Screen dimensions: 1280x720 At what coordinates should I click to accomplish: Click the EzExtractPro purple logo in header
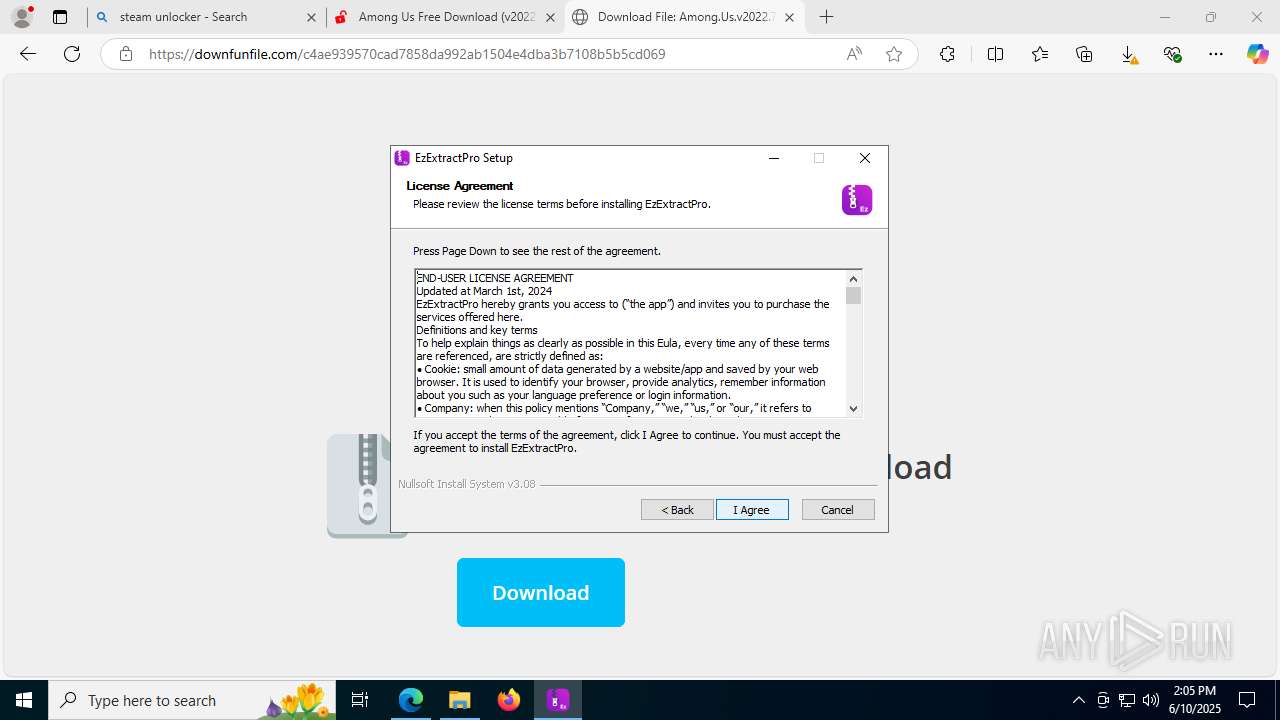tap(857, 200)
